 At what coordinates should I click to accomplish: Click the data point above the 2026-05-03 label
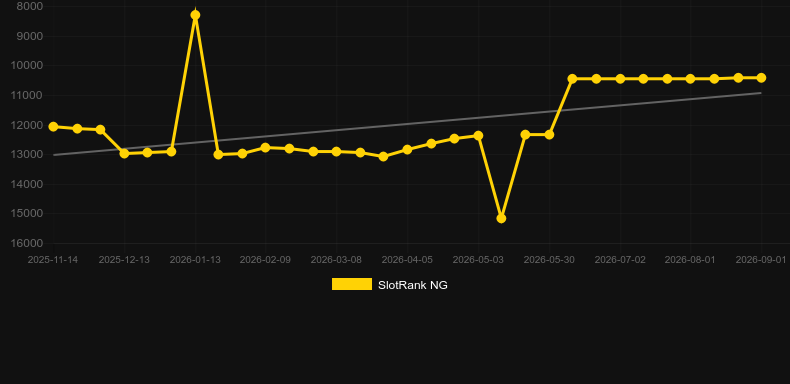pos(478,136)
